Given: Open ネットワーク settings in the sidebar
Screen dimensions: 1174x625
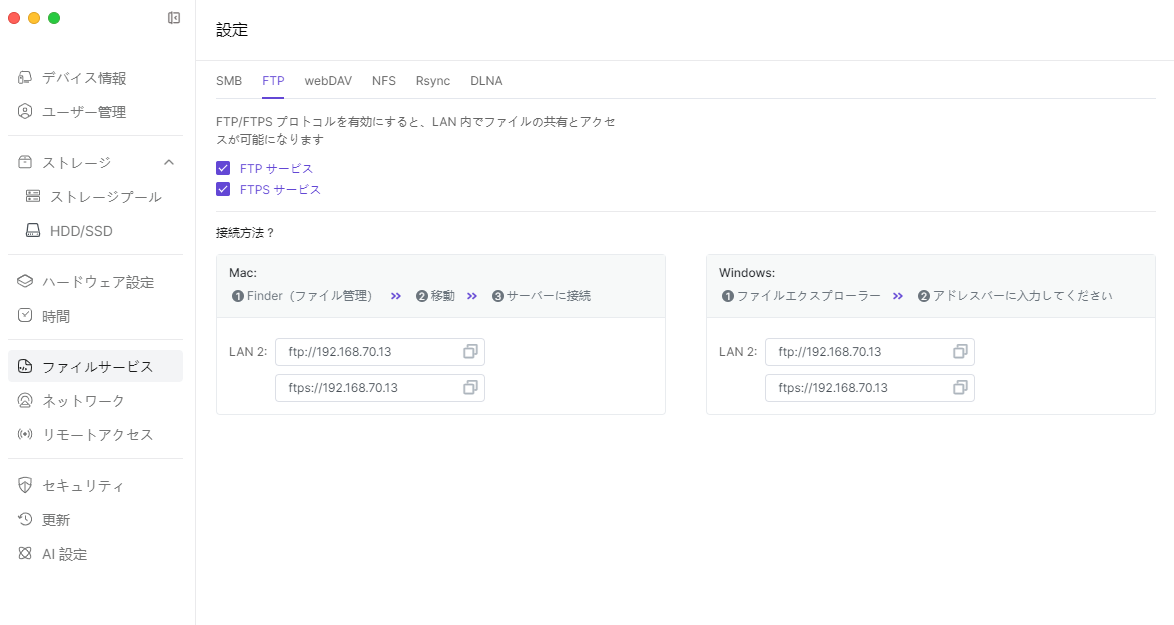Looking at the screenshot, I should [x=83, y=401].
